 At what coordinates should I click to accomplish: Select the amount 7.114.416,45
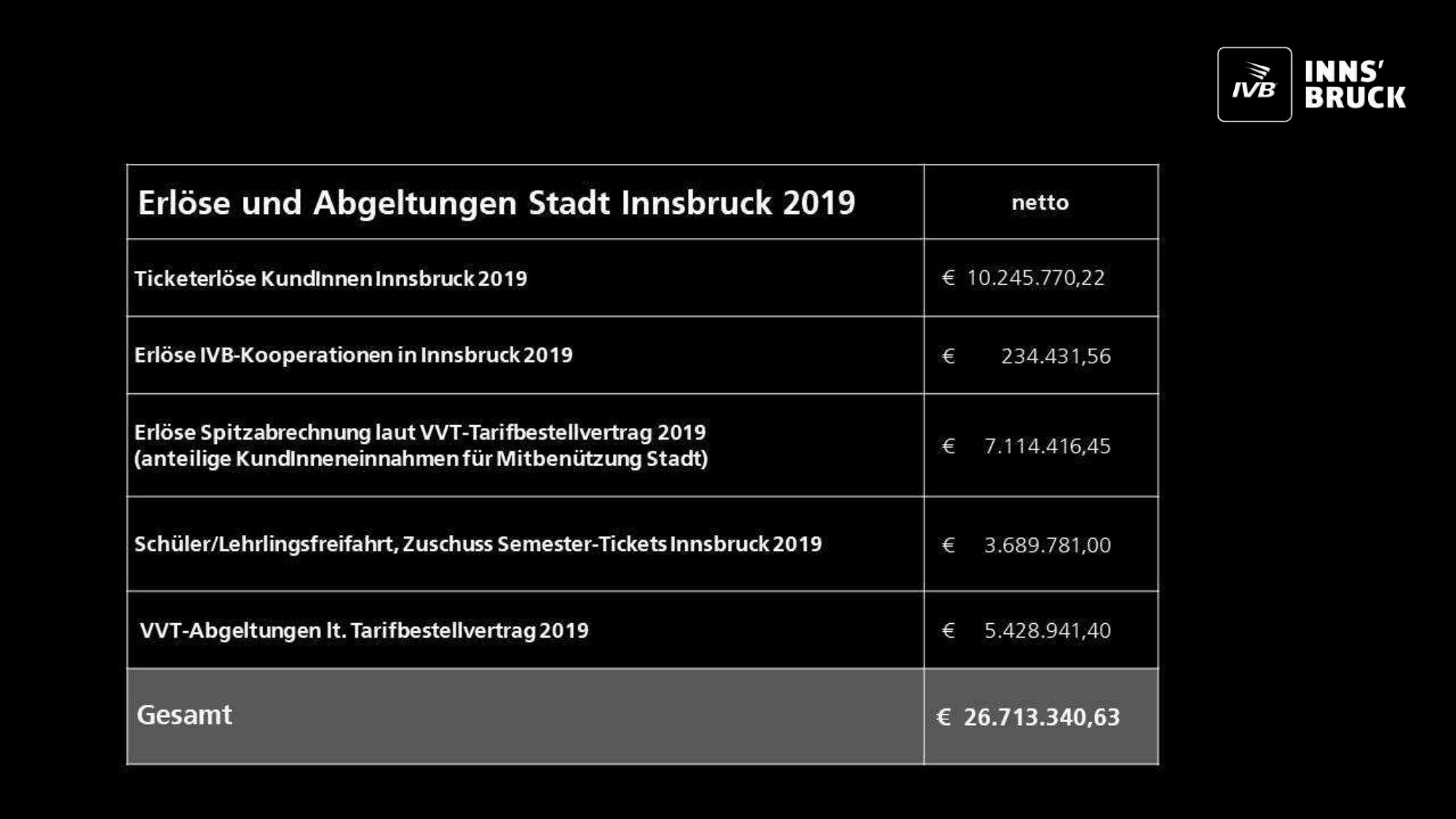[1047, 446]
